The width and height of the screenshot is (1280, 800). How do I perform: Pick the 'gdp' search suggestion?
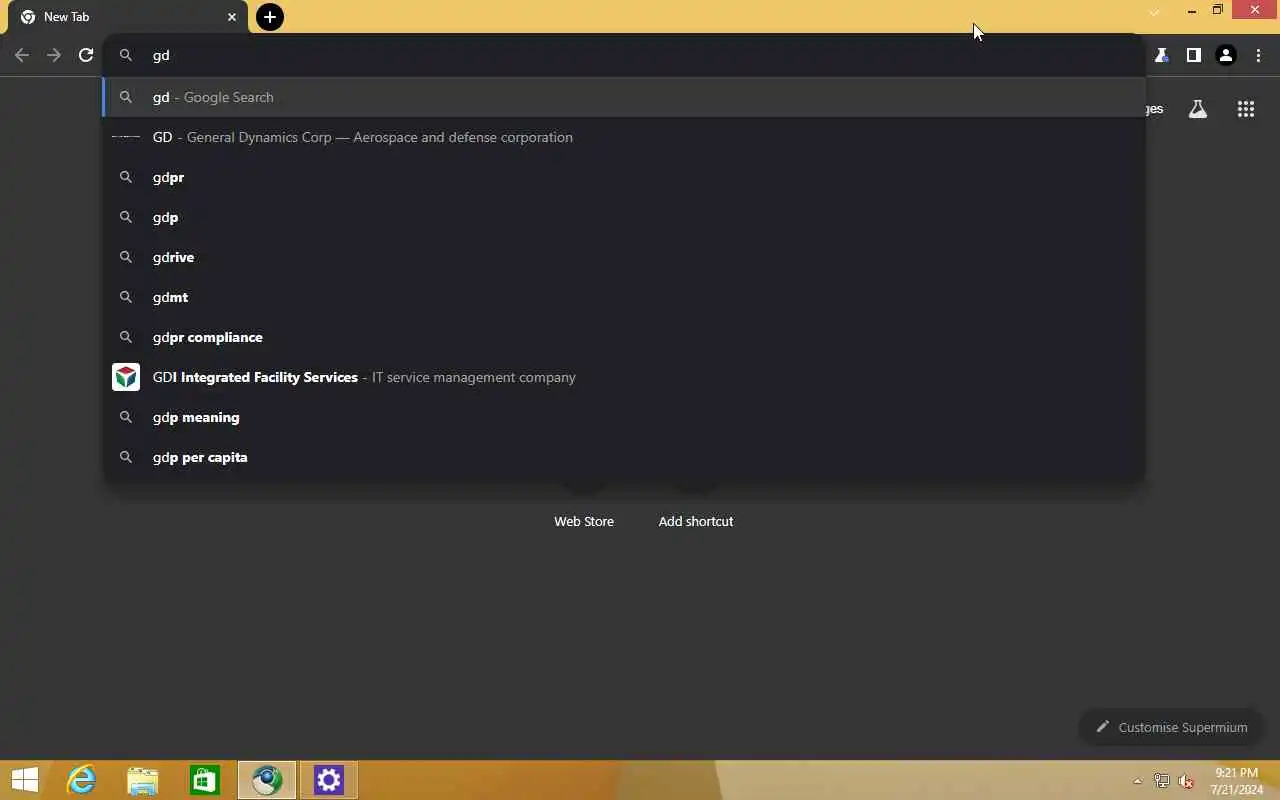click(x=624, y=217)
